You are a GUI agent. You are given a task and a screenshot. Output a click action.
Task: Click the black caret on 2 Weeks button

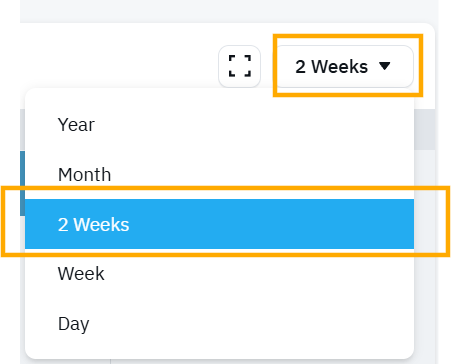pyautogui.click(x=385, y=66)
